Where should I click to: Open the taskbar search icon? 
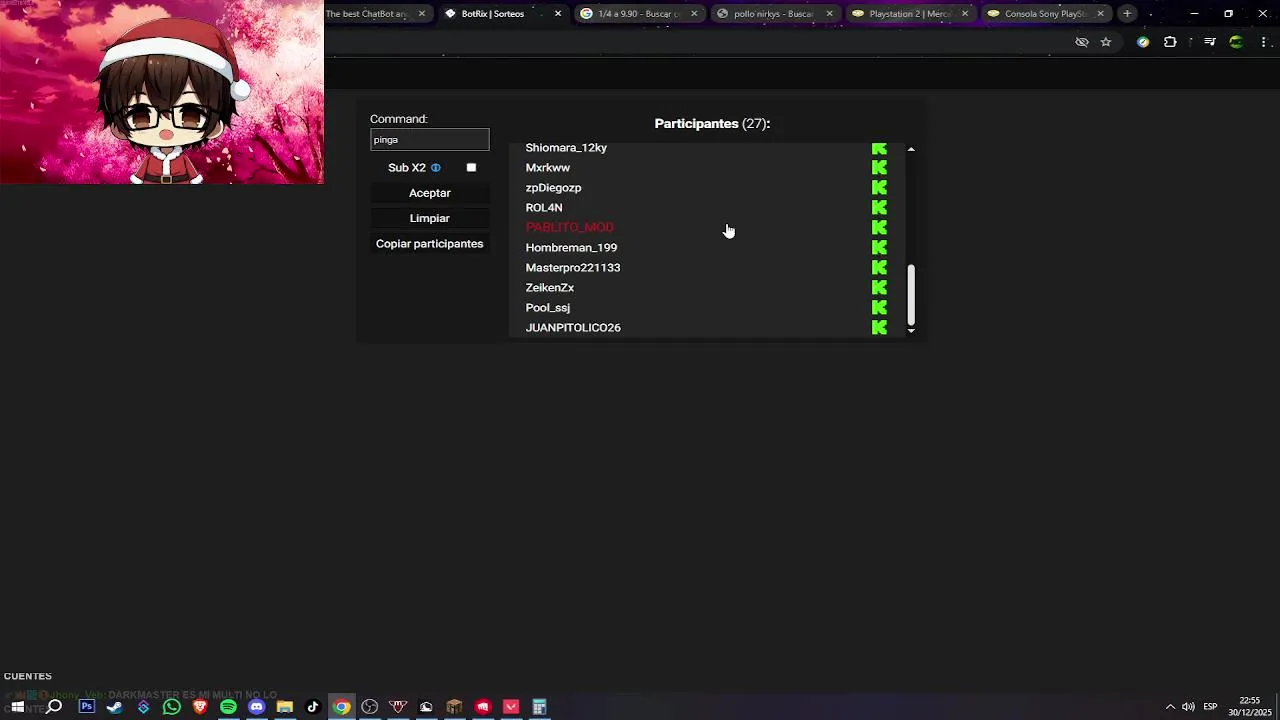pyautogui.click(x=54, y=707)
